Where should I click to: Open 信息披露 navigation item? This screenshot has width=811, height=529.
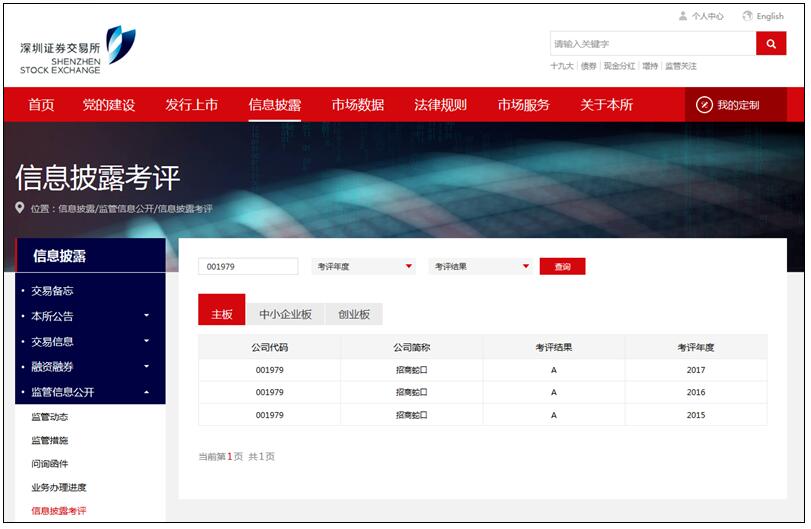pos(275,105)
